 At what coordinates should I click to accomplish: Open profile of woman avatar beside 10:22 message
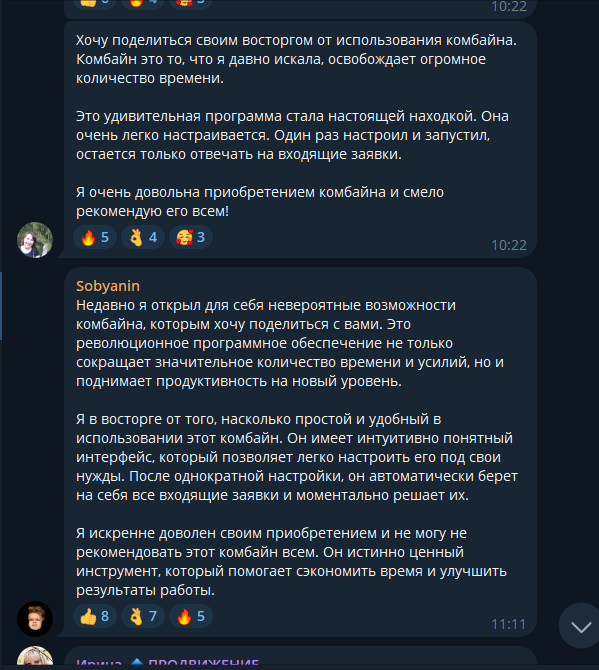[35, 240]
